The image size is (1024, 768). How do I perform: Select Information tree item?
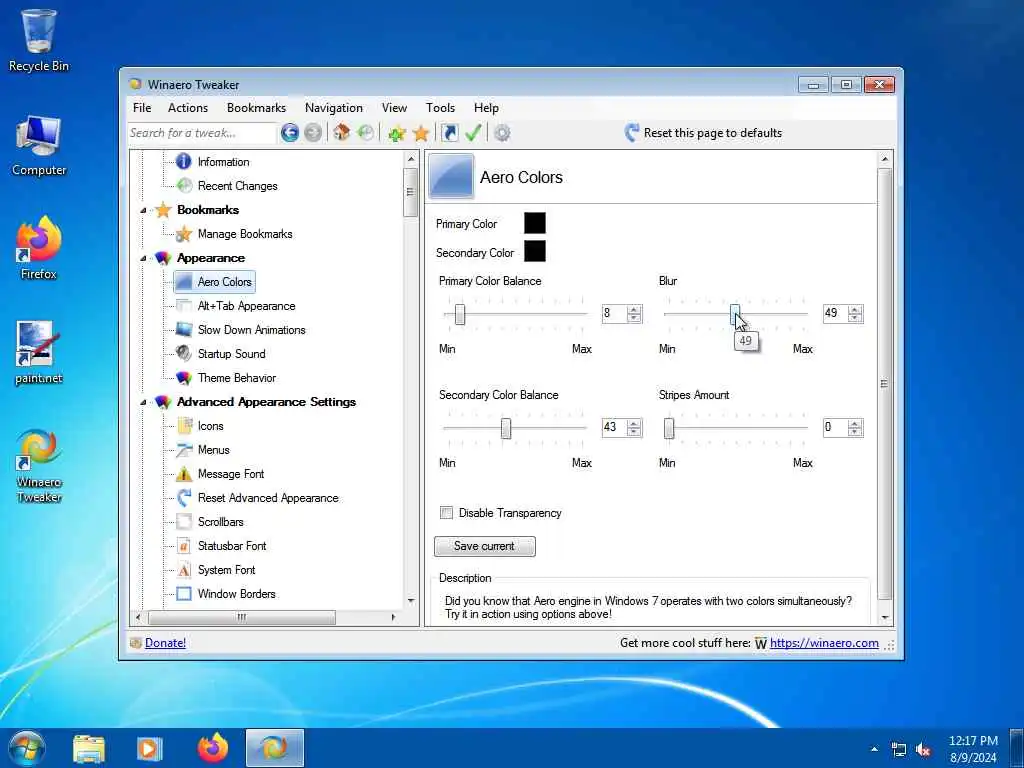223,162
